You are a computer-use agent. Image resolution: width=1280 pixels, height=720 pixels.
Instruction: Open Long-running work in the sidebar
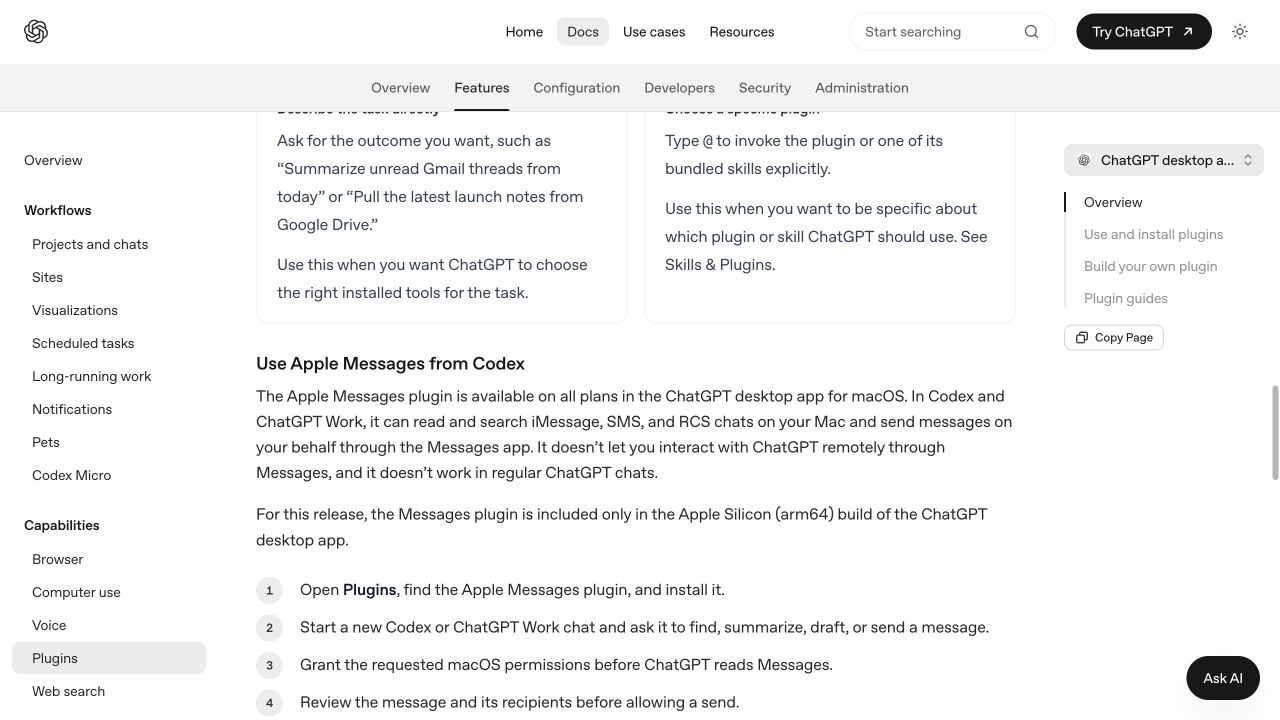pos(91,376)
